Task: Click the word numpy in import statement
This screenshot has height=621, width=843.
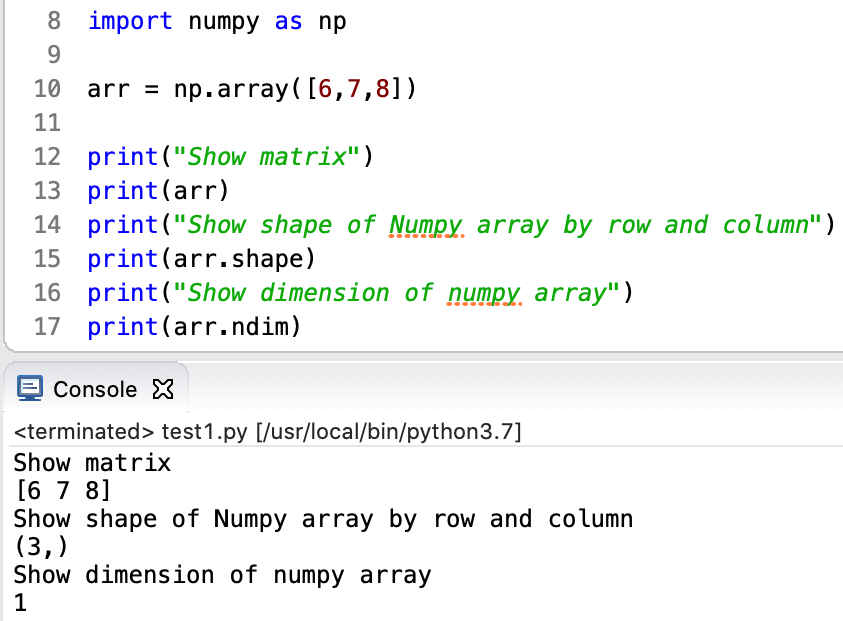Action: (222, 21)
